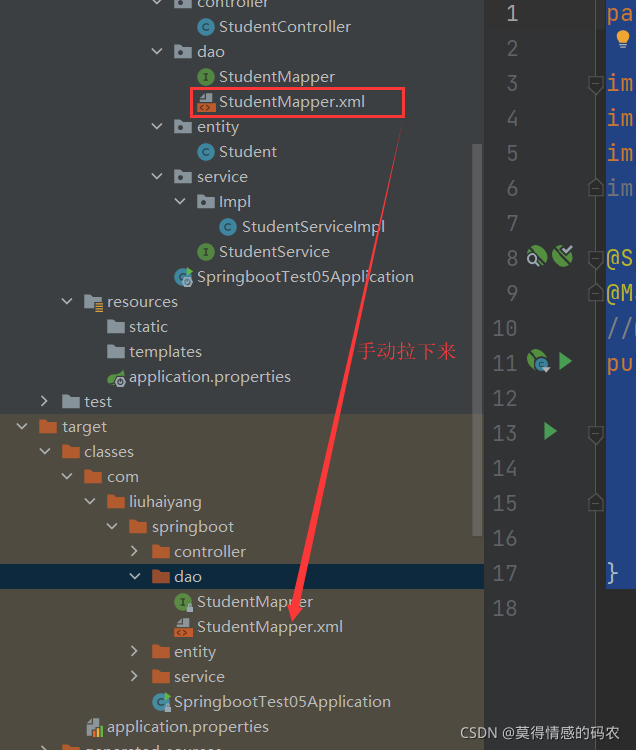Image resolution: width=636 pixels, height=750 pixels.
Task: Click the orange target folder icon
Action: (48, 427)
